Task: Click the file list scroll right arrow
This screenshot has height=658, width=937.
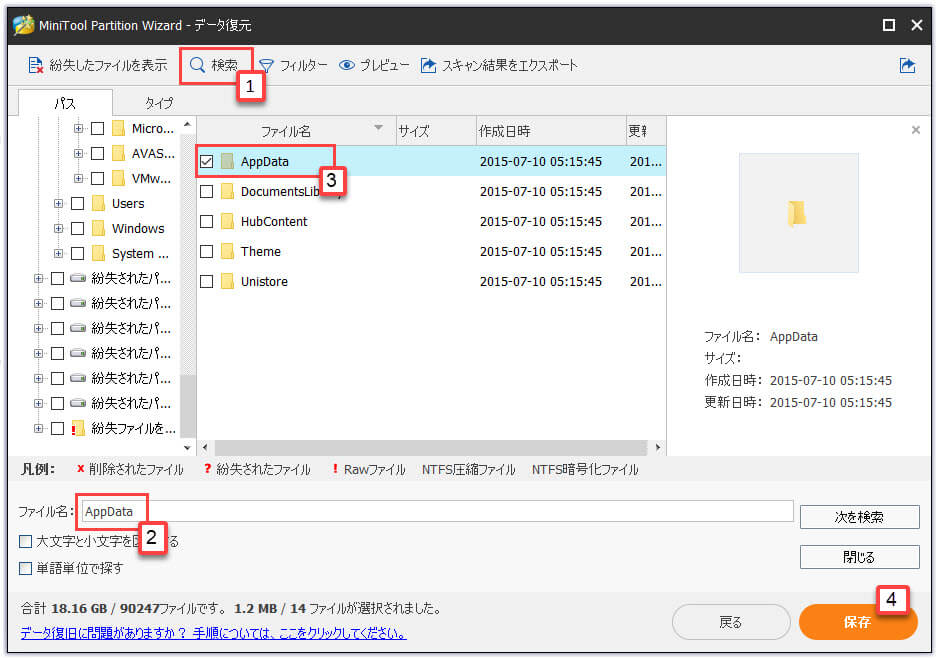Action: 657,447
